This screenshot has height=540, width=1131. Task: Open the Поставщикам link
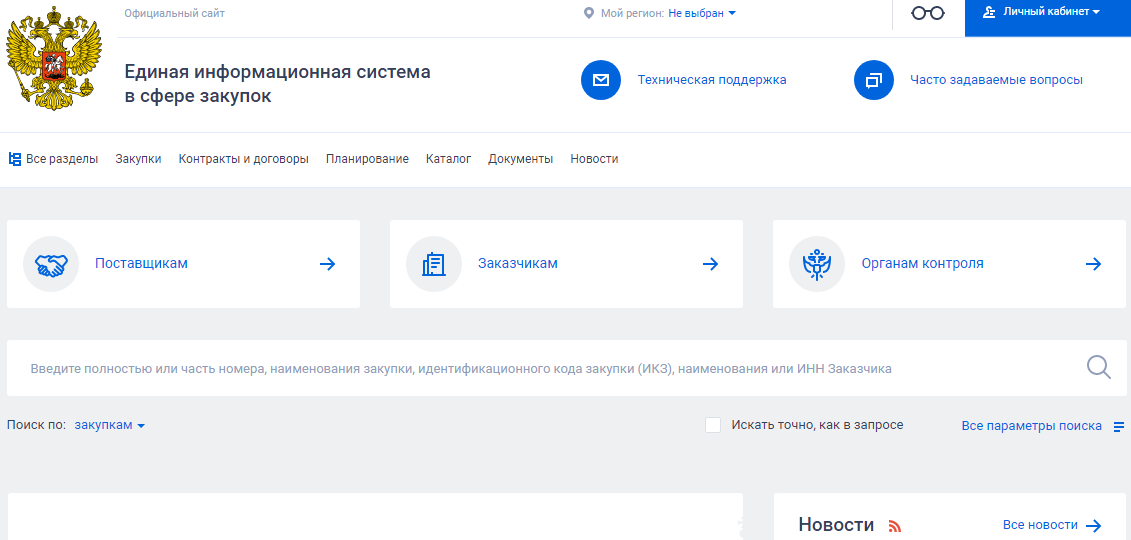pyautogui.click(x=141, y=264)
